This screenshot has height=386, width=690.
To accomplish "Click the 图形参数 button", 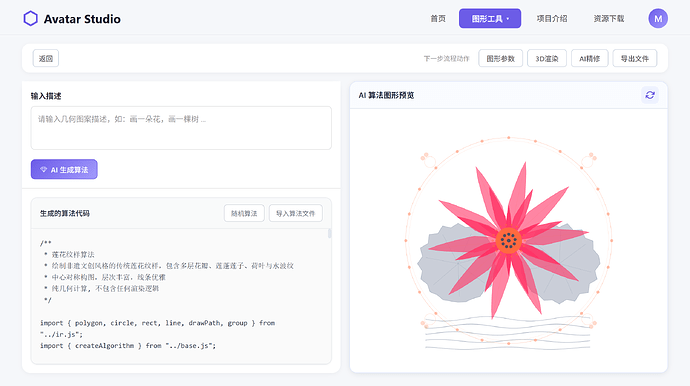I will pyautogui.click(x=500, y=59).
